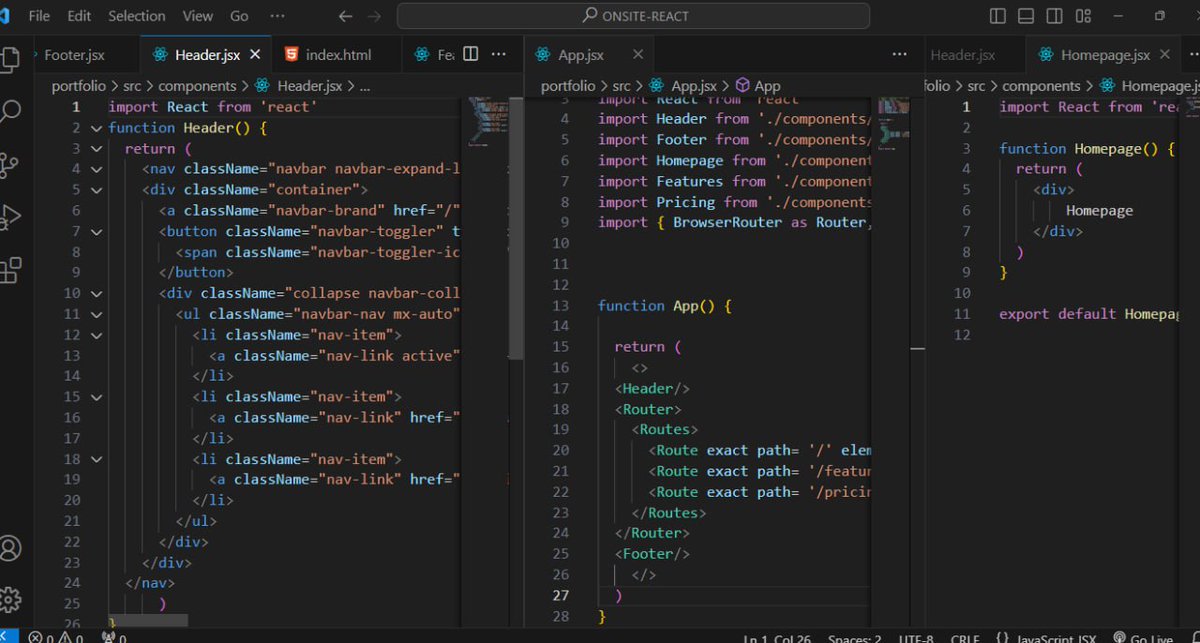1200x643 pixels.
Task: Collapse the nav element fold on line 4
Action: [x=97, y=169]
